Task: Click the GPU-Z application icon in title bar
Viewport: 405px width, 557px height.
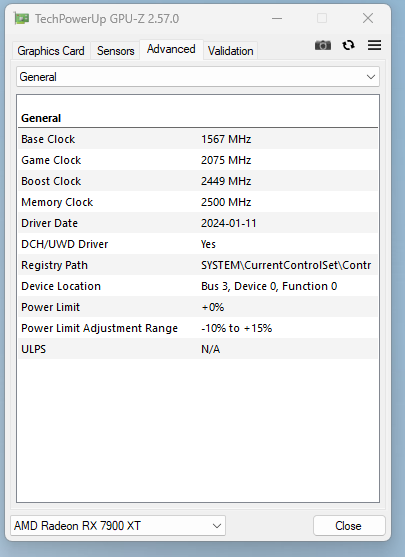Action: pos(21,18)
